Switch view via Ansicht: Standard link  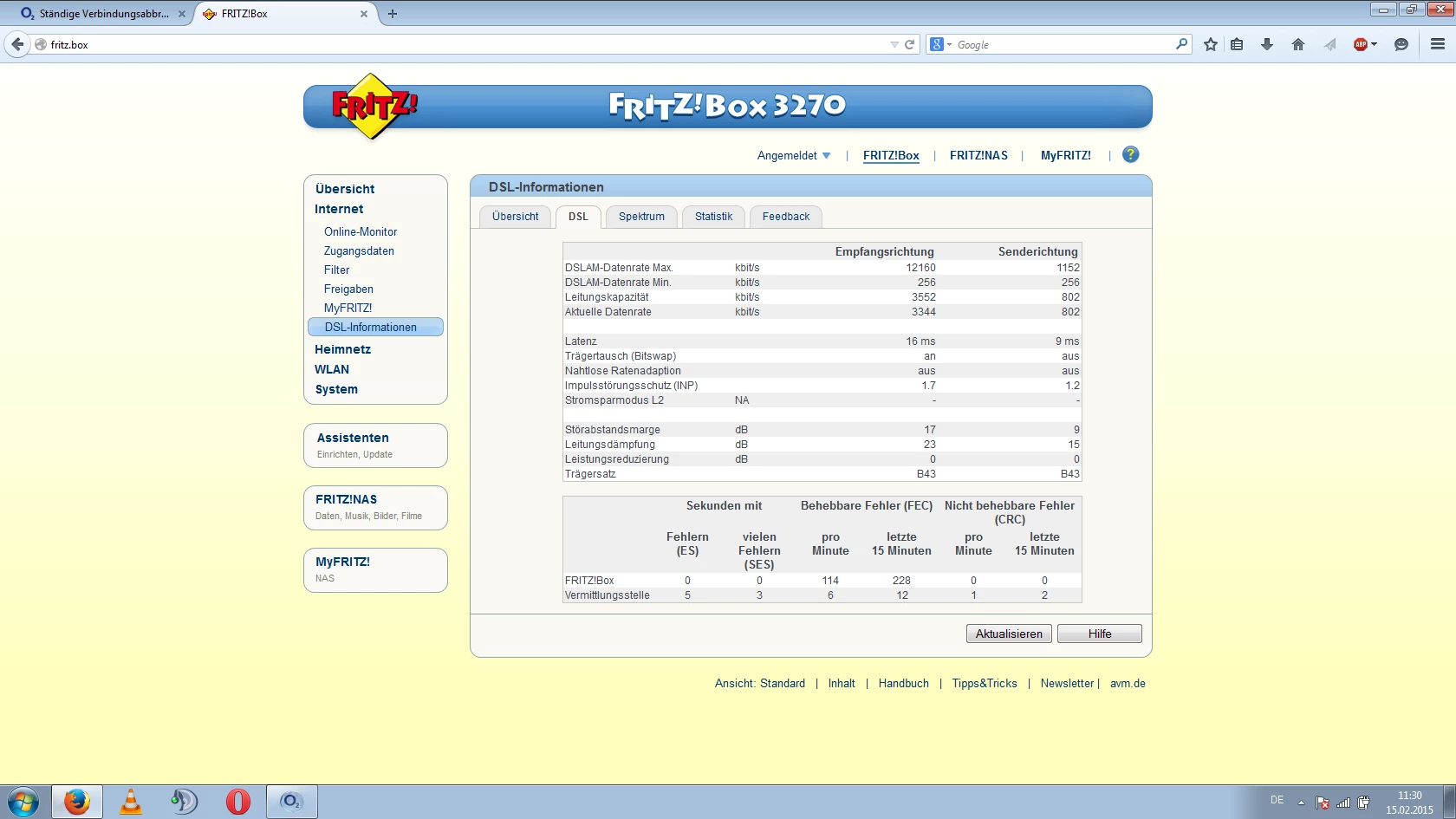pyautogui.click(x=760, y=684)
